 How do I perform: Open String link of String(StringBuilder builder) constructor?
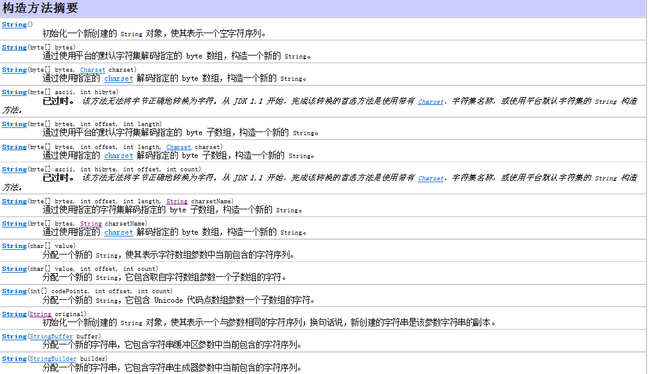14,359
